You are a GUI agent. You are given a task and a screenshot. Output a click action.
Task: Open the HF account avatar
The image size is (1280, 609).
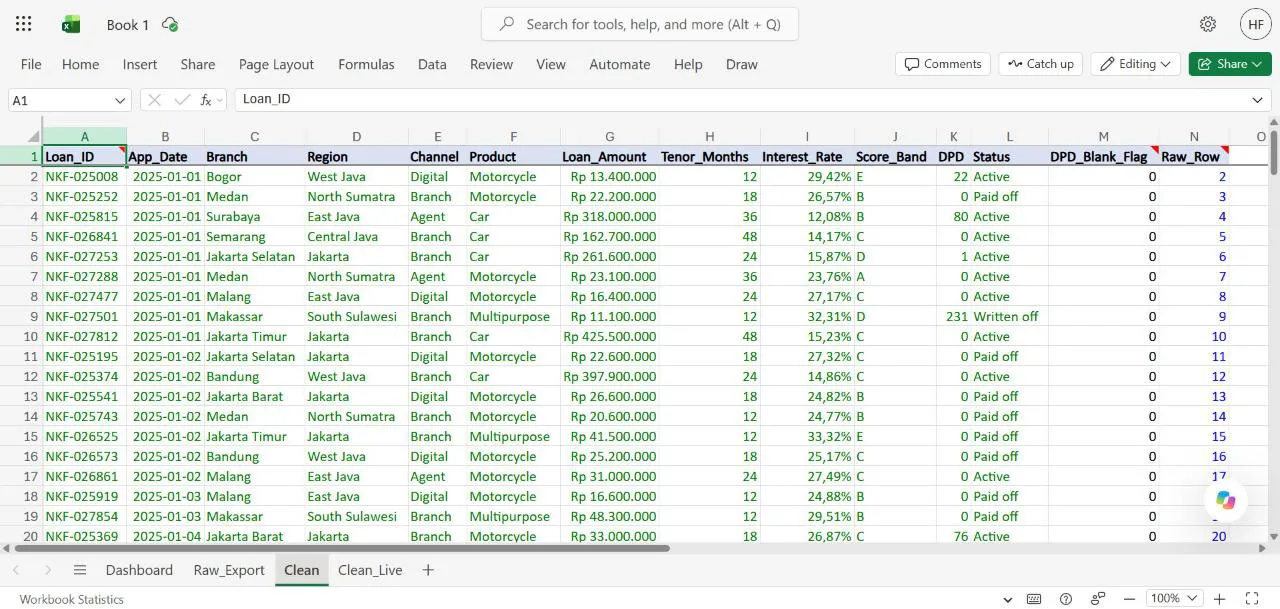tap(1256, 24)
